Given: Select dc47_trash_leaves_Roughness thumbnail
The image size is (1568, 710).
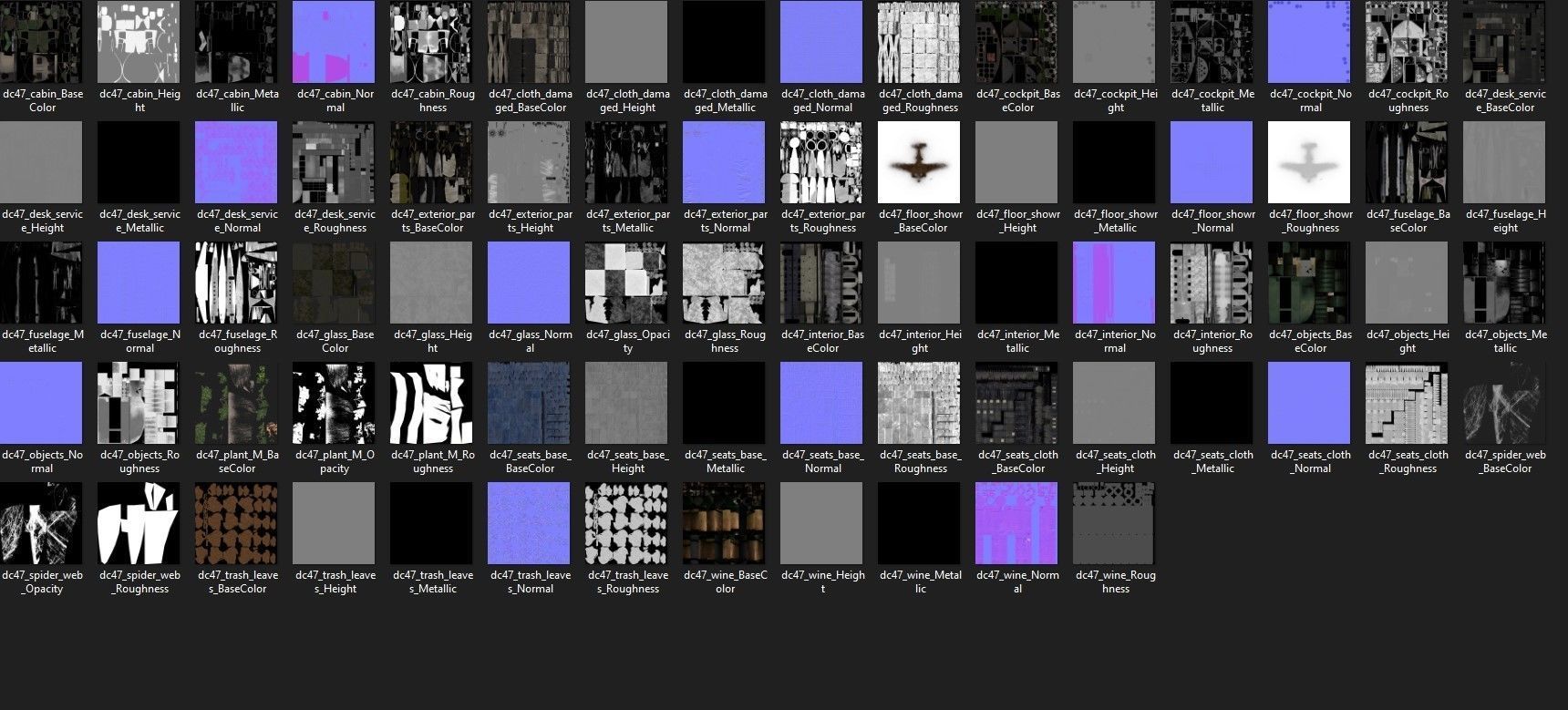Looking at the screenshot, I should tap(627, 523).
